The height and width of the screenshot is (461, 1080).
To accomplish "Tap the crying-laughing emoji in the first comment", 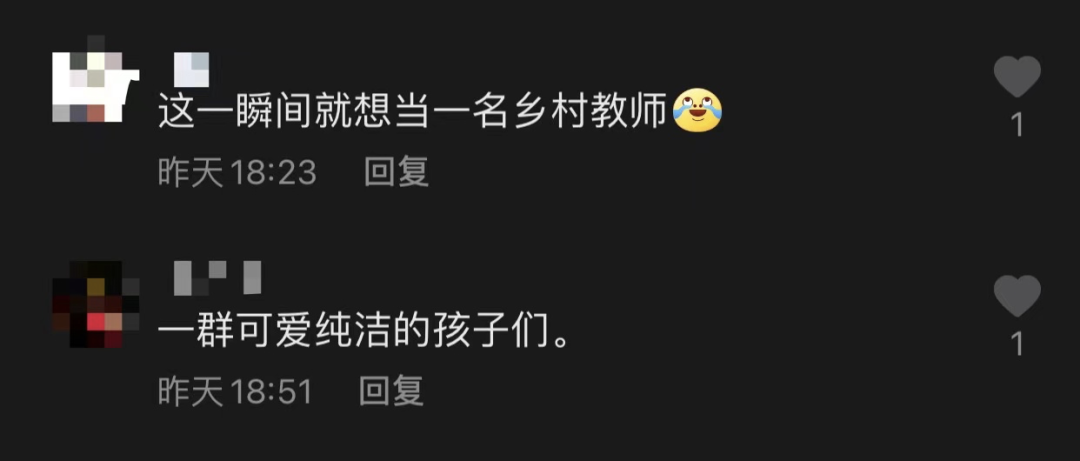I will click(x=697, y=111).
